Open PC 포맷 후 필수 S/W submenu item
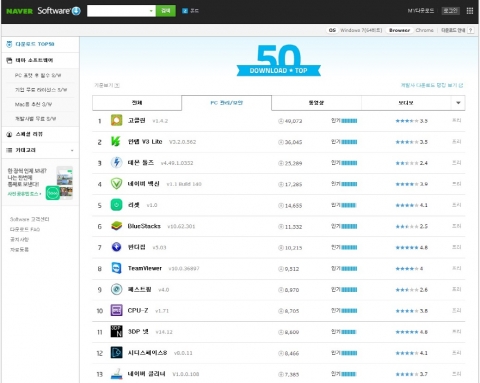The image size is (480, 383). point(38,76)
